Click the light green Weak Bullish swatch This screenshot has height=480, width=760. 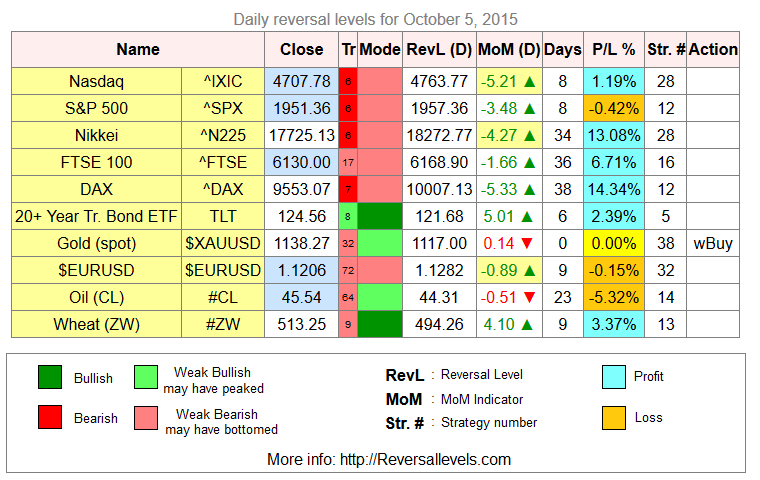click(146, 377)
